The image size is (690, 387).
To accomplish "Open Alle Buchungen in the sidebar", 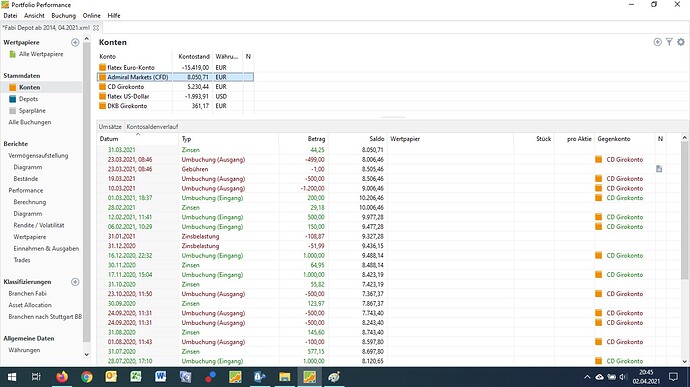I will click(30, 122).
